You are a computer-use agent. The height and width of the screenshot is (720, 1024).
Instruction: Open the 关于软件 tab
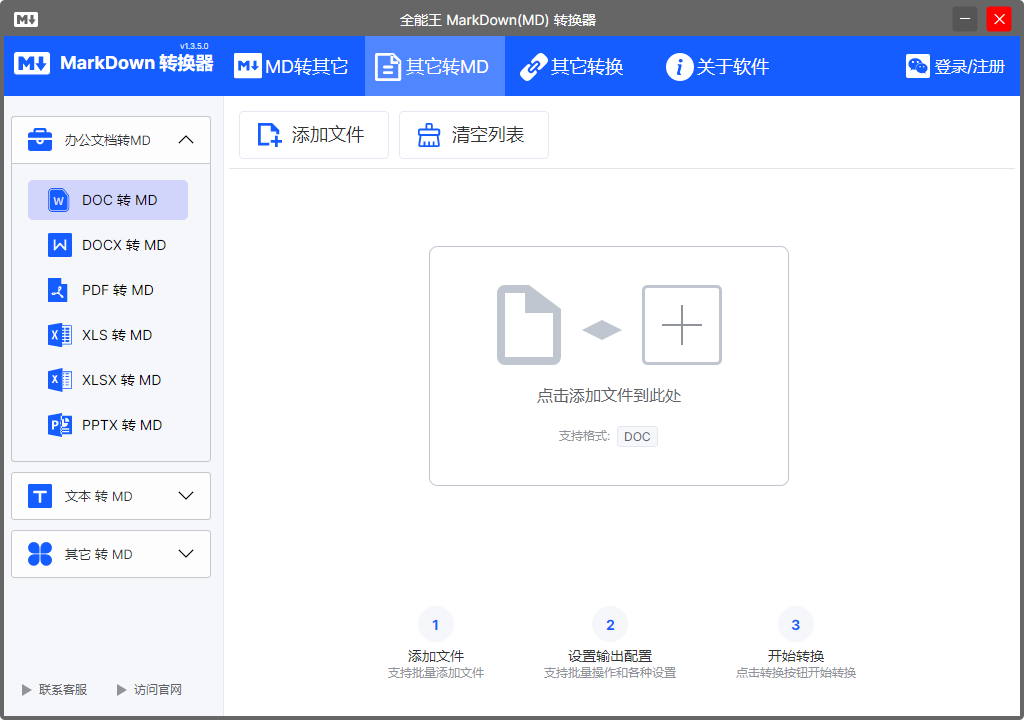pos(717,66)
